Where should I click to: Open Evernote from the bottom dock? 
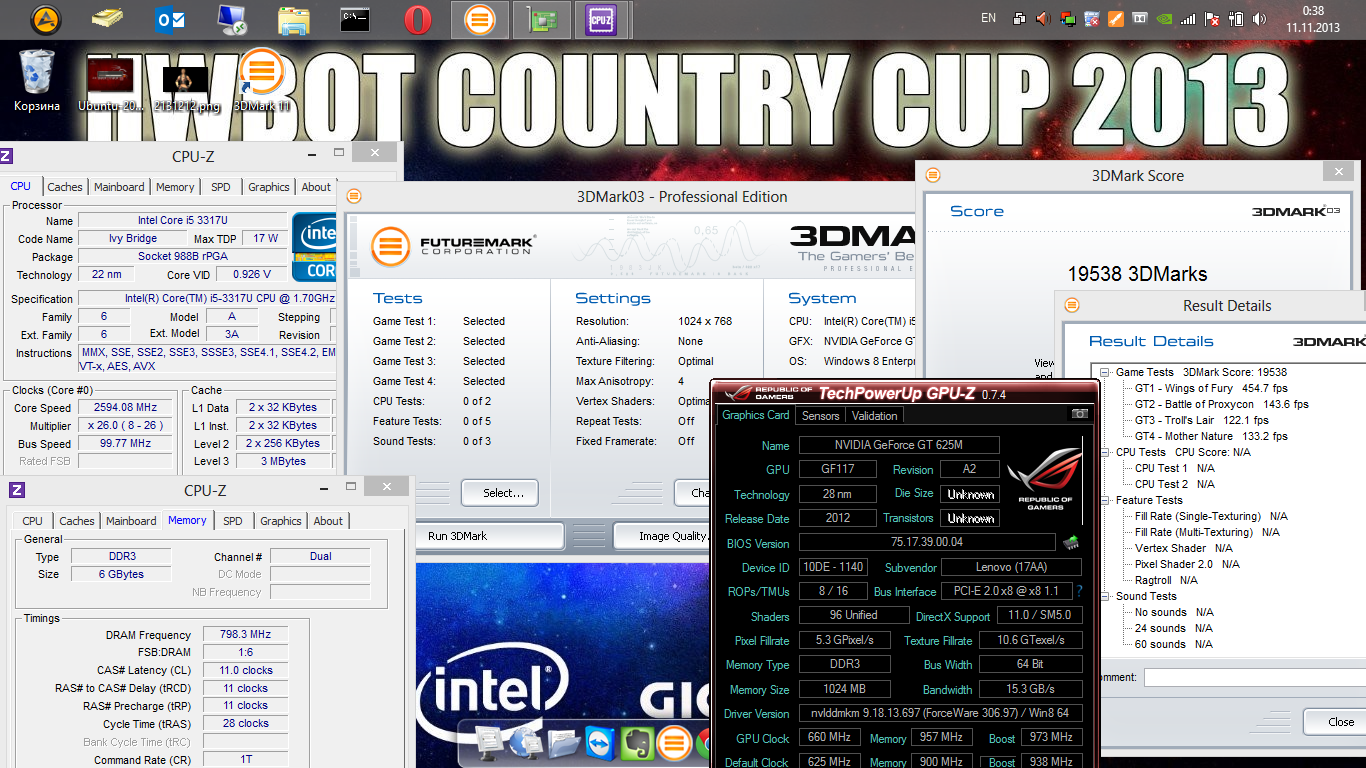tap(637, 742)
